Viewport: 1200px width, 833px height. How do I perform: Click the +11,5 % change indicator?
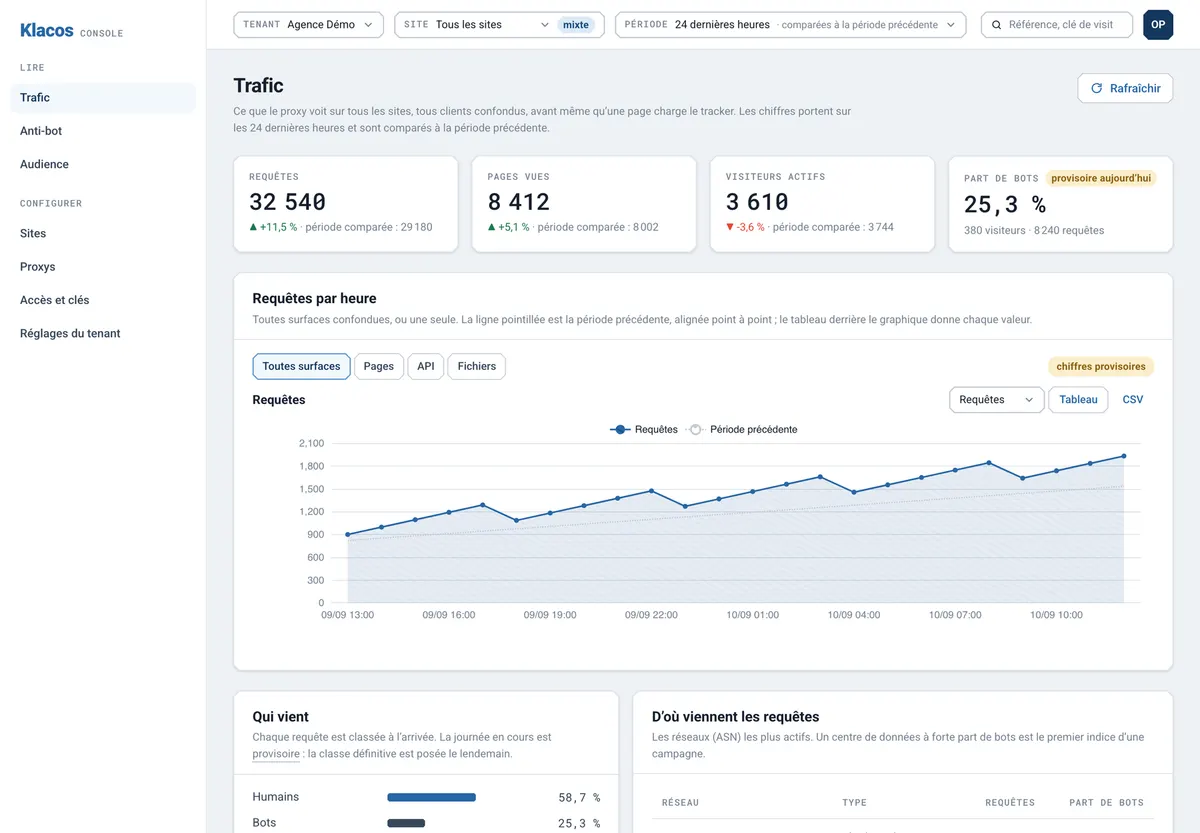tap(273, 227)
